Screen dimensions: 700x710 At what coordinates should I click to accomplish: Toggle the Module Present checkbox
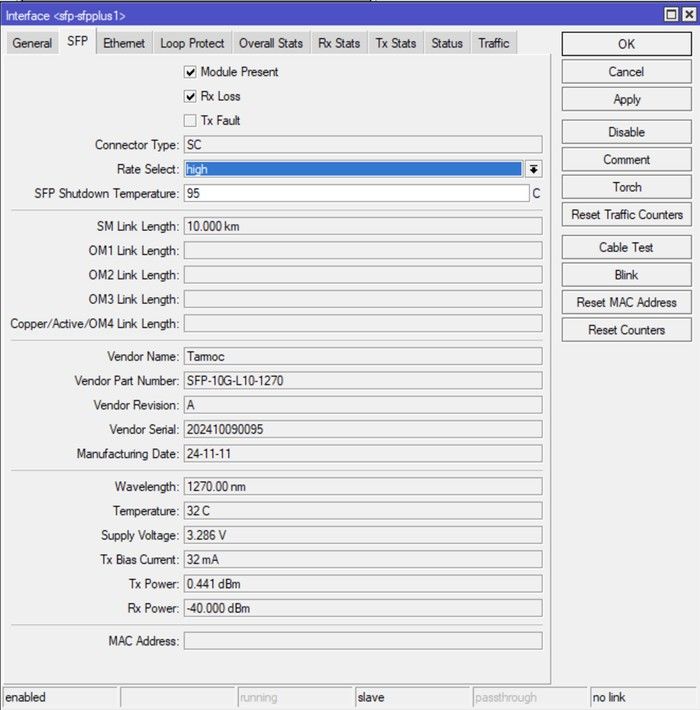click(190, 72)
